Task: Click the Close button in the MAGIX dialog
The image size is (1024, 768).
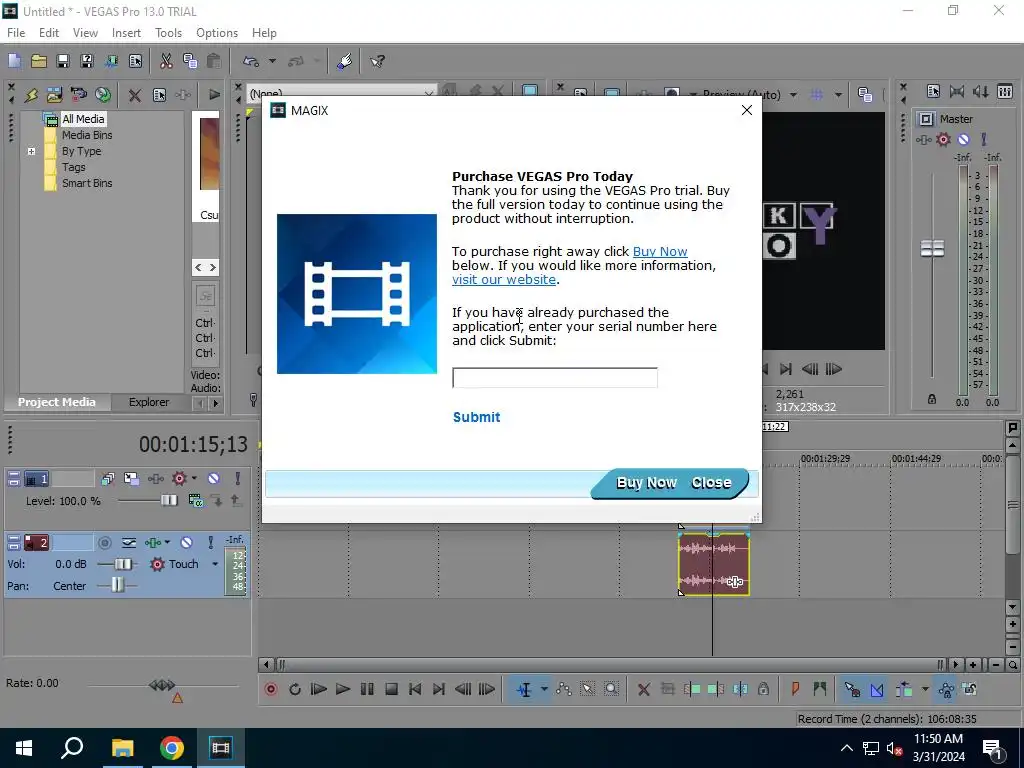Action: (711, 483)
